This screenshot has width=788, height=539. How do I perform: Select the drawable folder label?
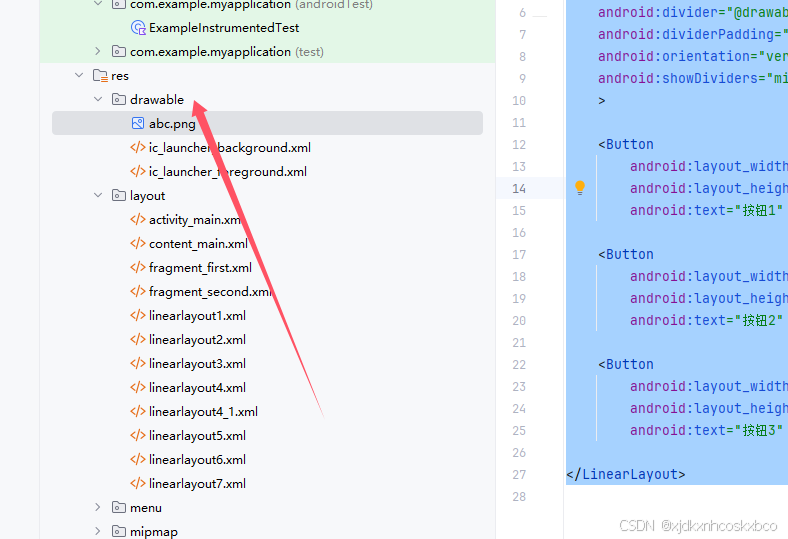coord(157,99)
